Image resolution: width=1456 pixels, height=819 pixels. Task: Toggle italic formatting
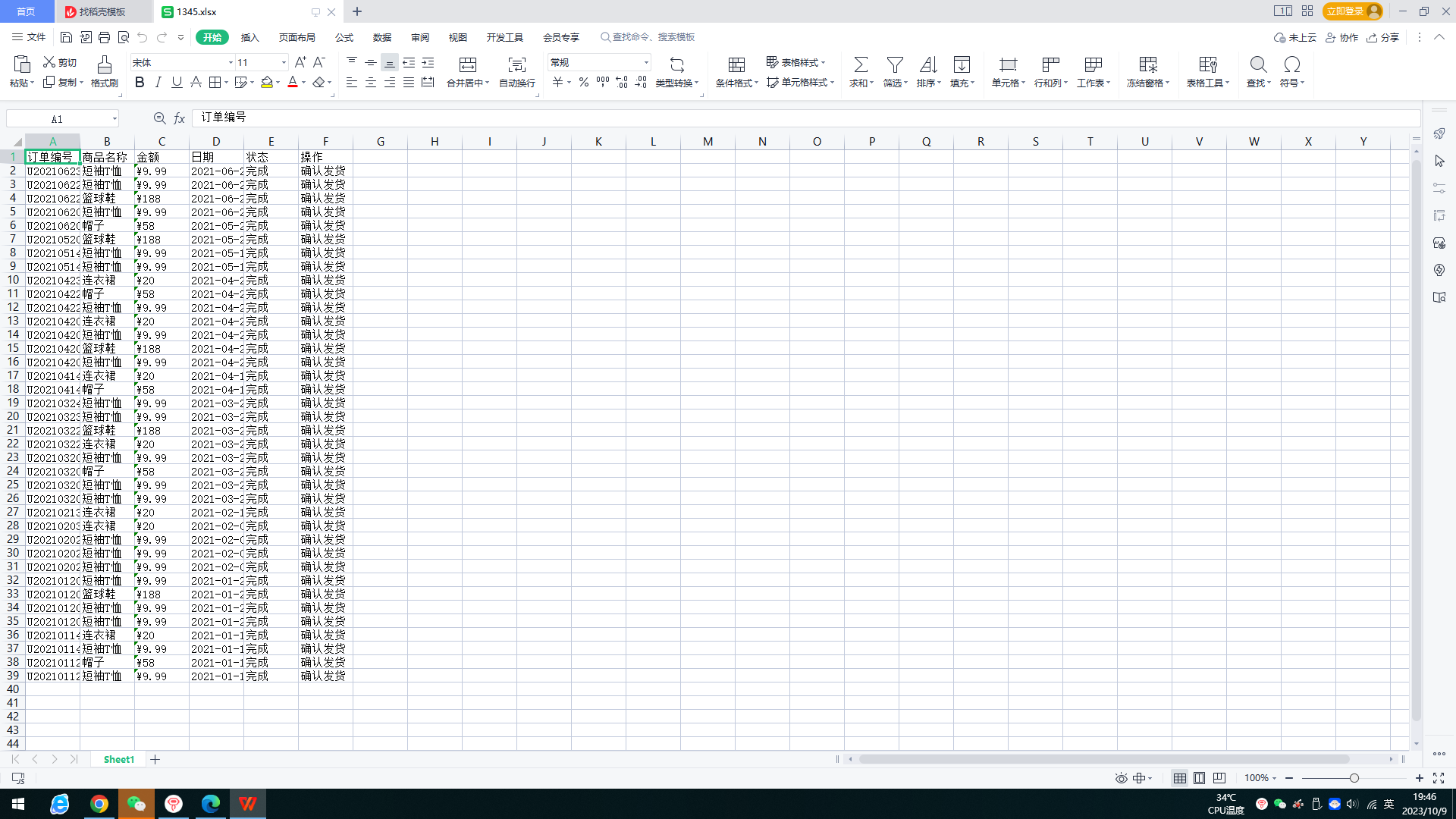[x=158, y=83]
